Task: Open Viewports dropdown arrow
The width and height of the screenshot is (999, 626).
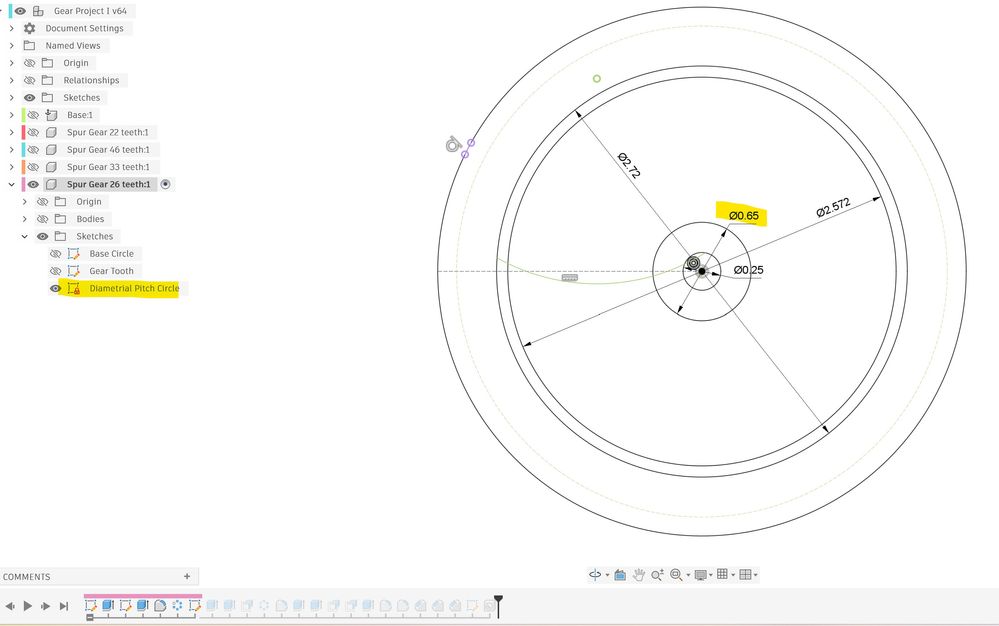Action: [x=756, y=575]
